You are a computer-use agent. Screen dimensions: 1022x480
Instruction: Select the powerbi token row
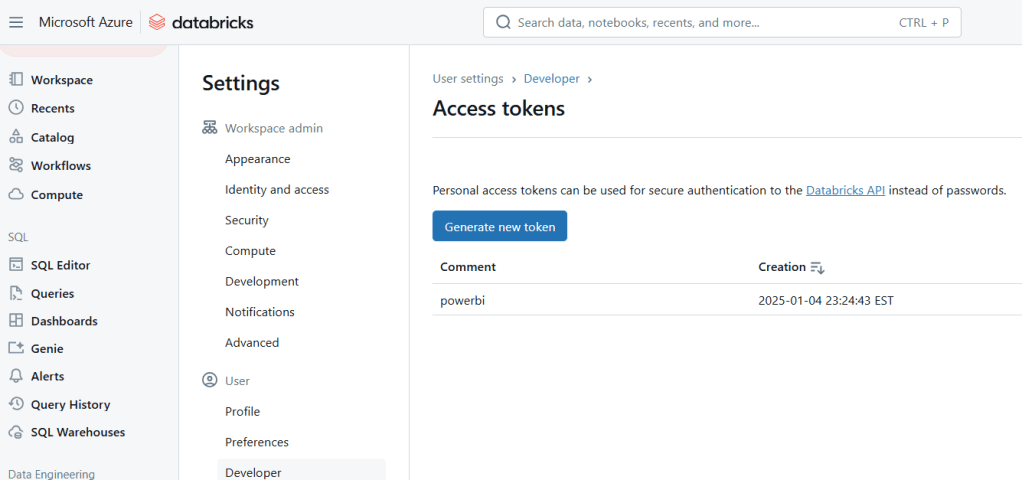pos(461,300)
